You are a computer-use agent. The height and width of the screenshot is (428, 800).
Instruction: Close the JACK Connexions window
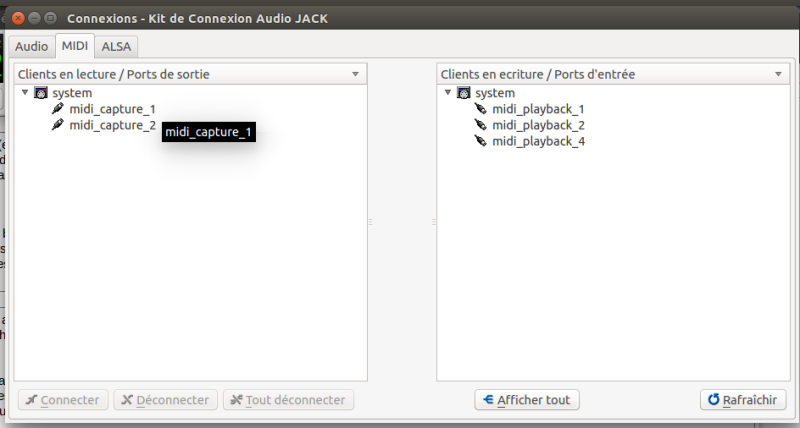pyautogui.click(x=17, y=18)
